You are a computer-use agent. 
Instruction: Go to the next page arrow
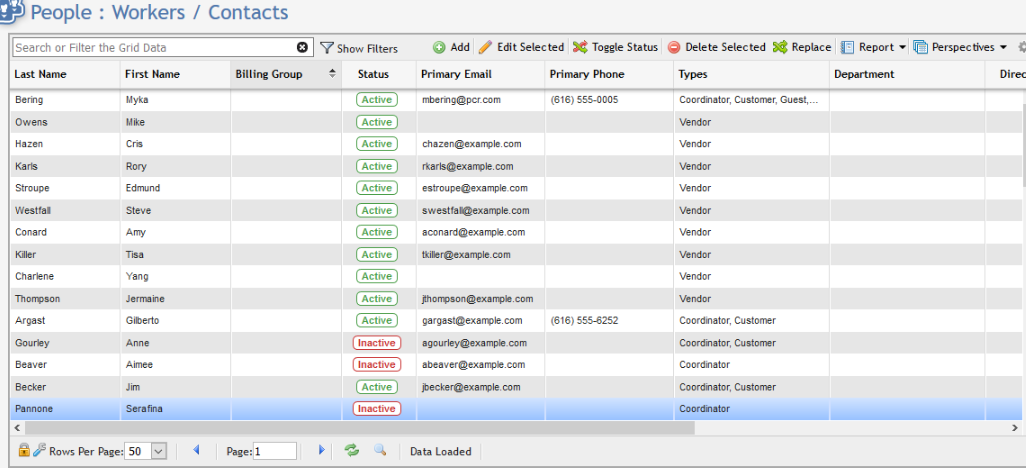321,450
